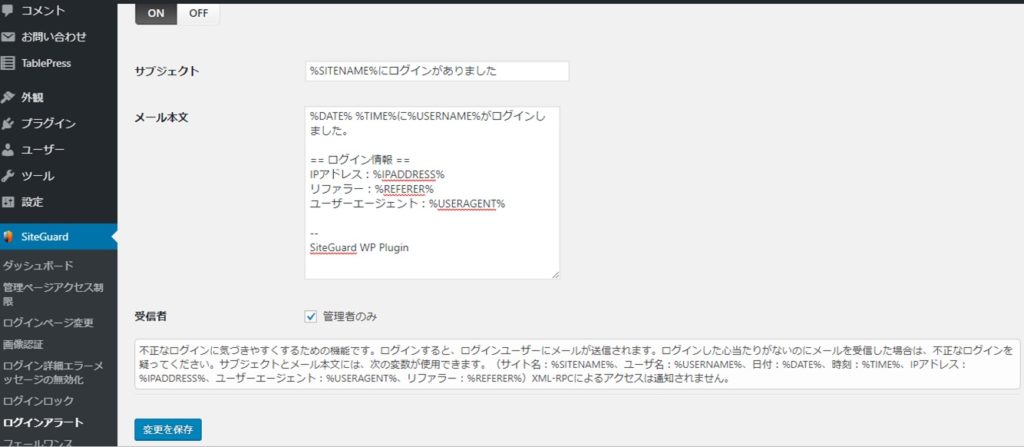Image resolution: width=1024 pixels, height=447 pixels.
Task: Click inside the メール本文 textarea
Action: coord(432,193)
